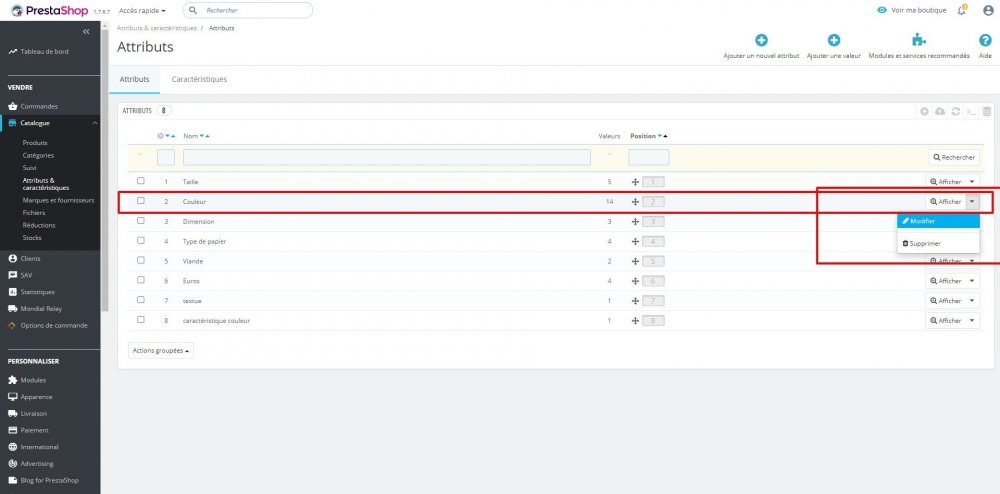Click Afficher for the Taille row
This screenshot has height=494, width=1000.
946,182
